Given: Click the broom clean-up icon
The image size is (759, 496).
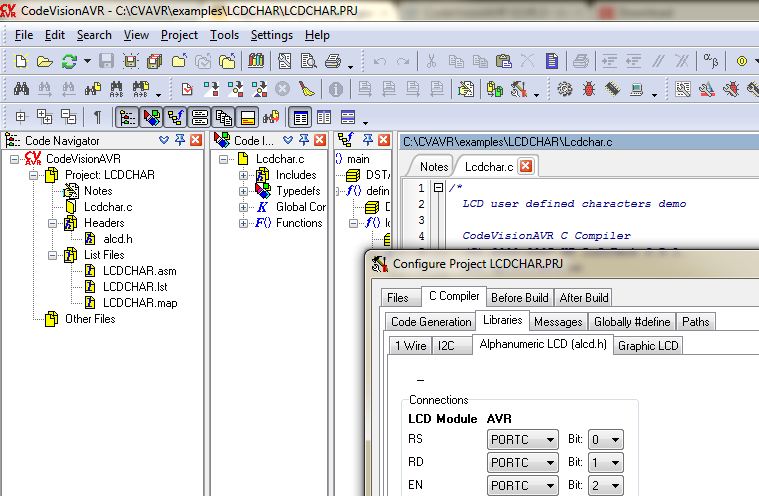Looking at the screenshot, I should pyautogui.click(x=307, y=90).
